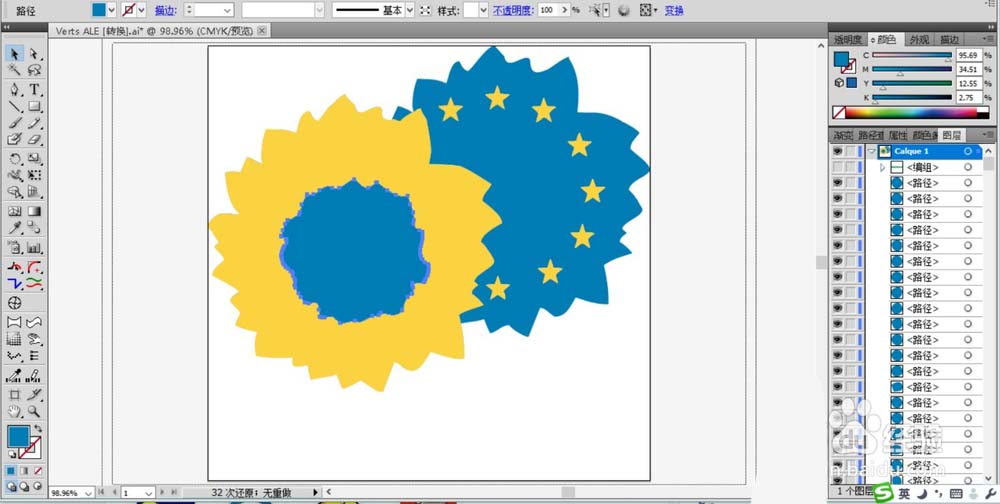This screenshot has height=504, width=1000.
Task: Open the brush definition 基本 dropdown
Action: coord(409,10)
